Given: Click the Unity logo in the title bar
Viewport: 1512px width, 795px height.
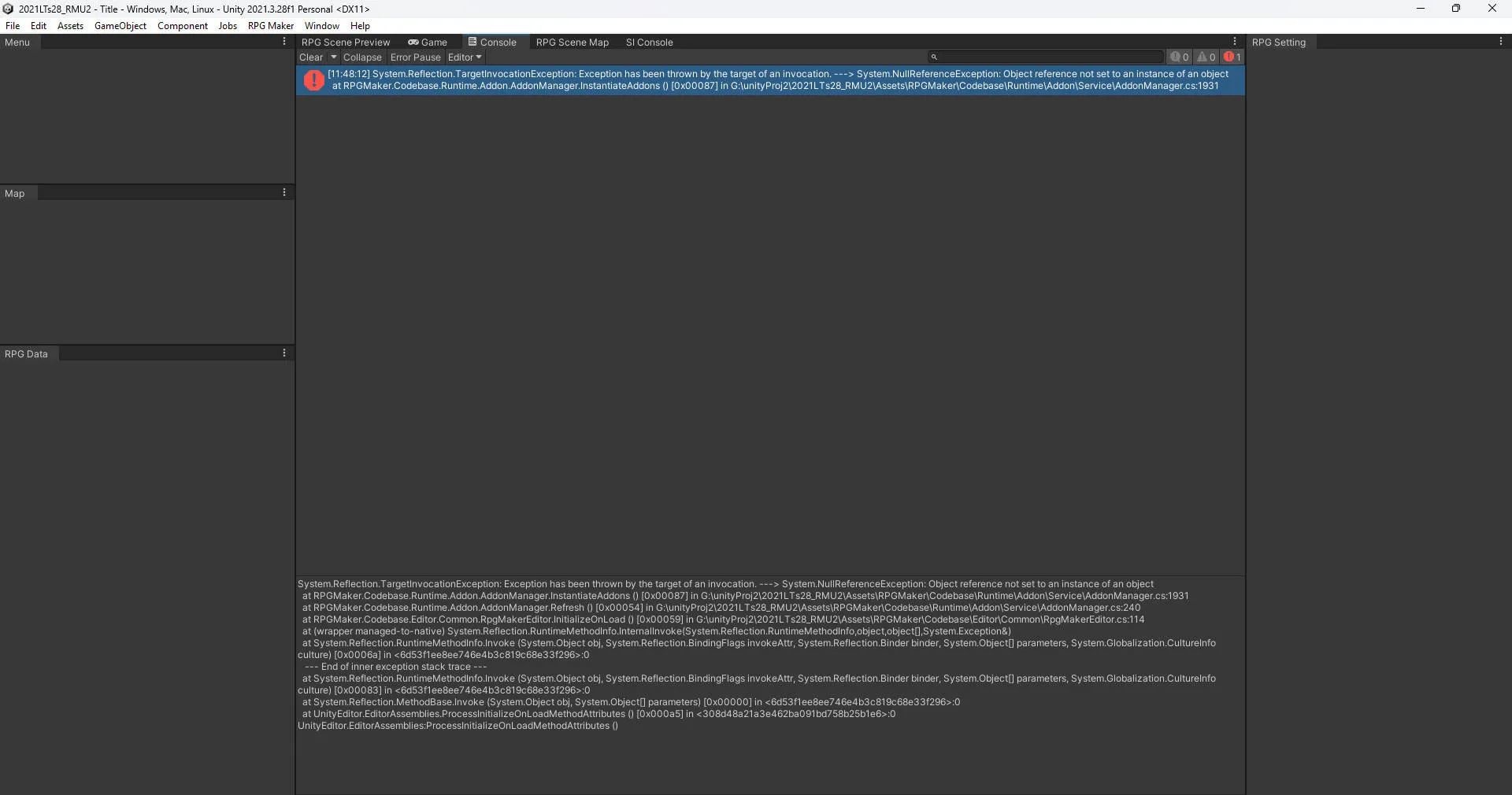Looking at the screenshot, I should [9, 9].
